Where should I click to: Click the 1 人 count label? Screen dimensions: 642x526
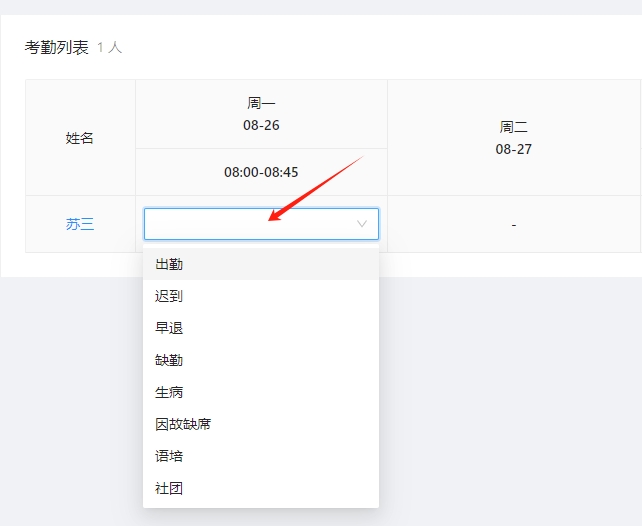[x=110, y=47]
